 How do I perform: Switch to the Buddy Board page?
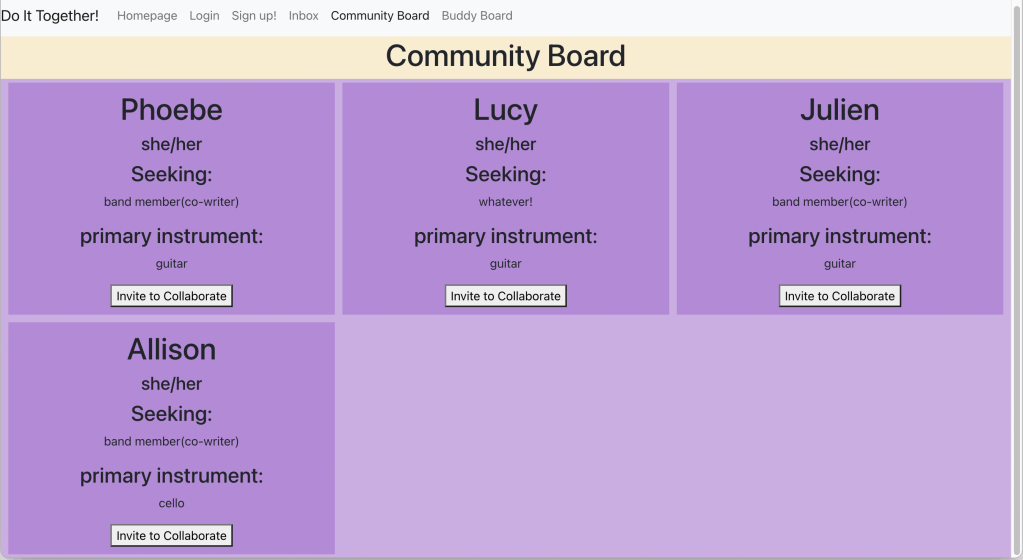tap(477, 16)
